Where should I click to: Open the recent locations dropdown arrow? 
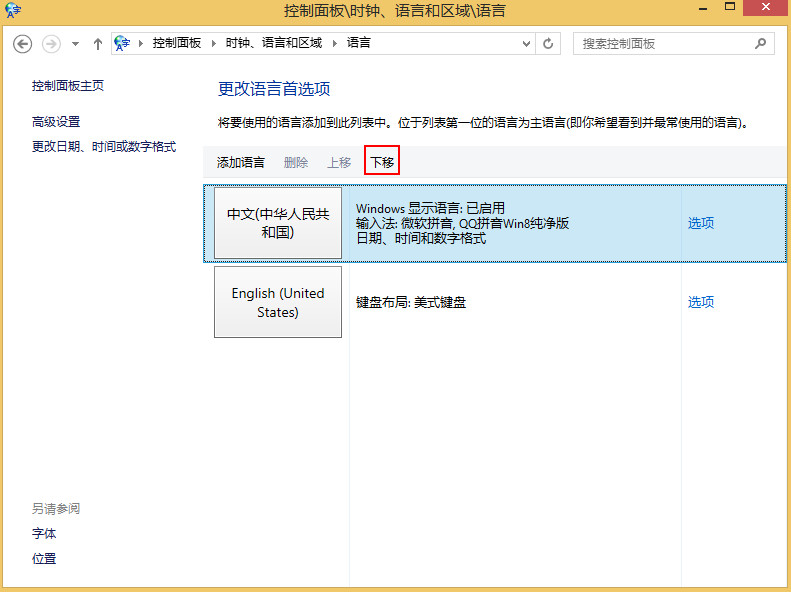75,44
